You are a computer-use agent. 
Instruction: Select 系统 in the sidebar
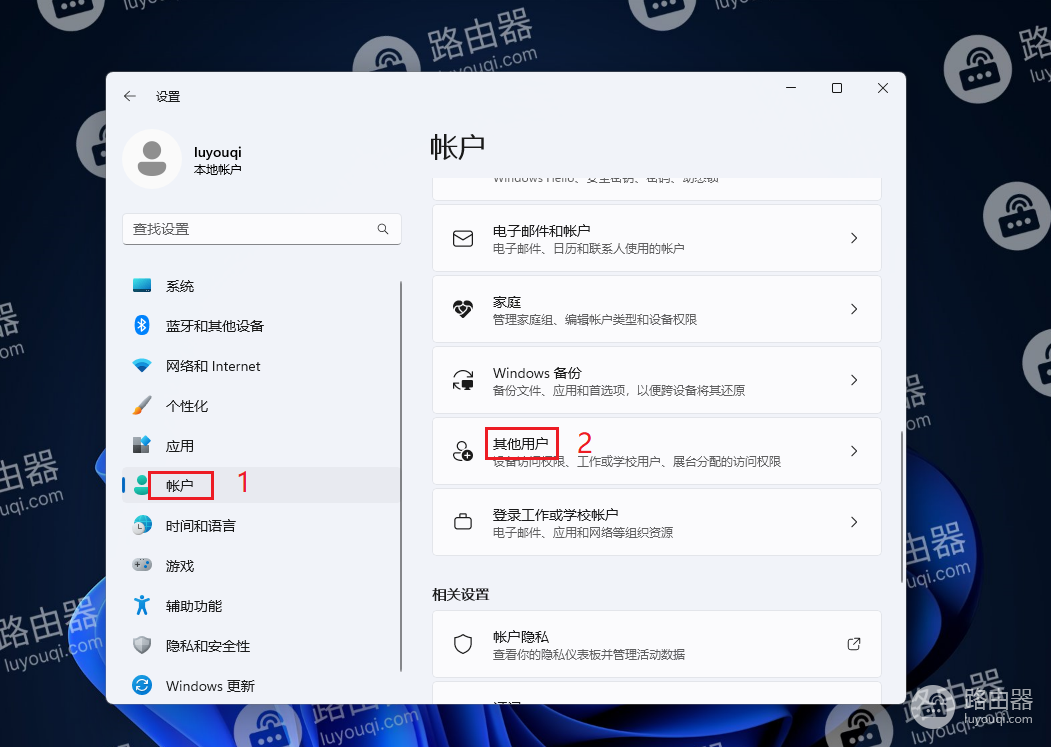261,286
